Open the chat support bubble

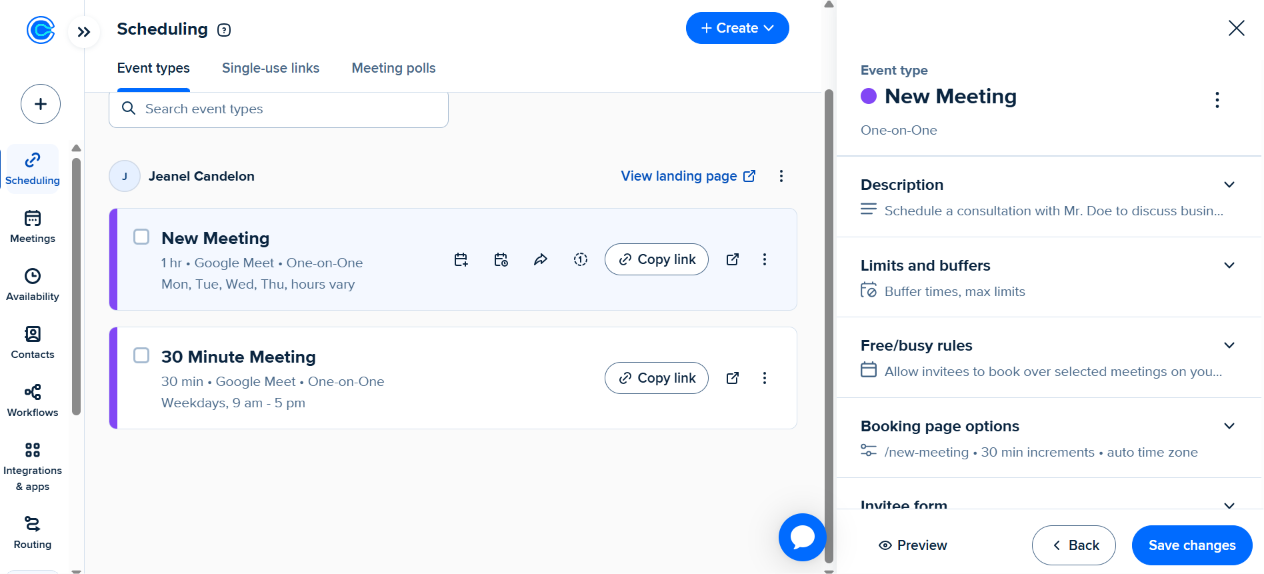coord(803,537)
